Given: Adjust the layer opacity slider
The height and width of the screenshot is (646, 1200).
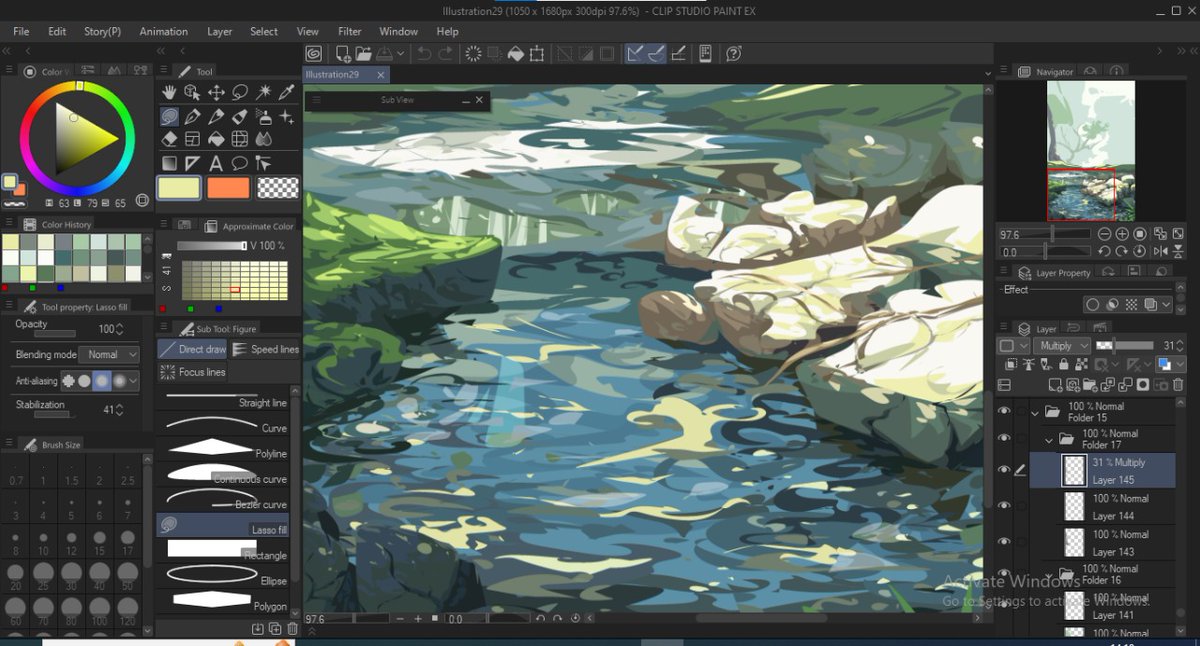Looking at the screenshot, I should coord(1125,345).
